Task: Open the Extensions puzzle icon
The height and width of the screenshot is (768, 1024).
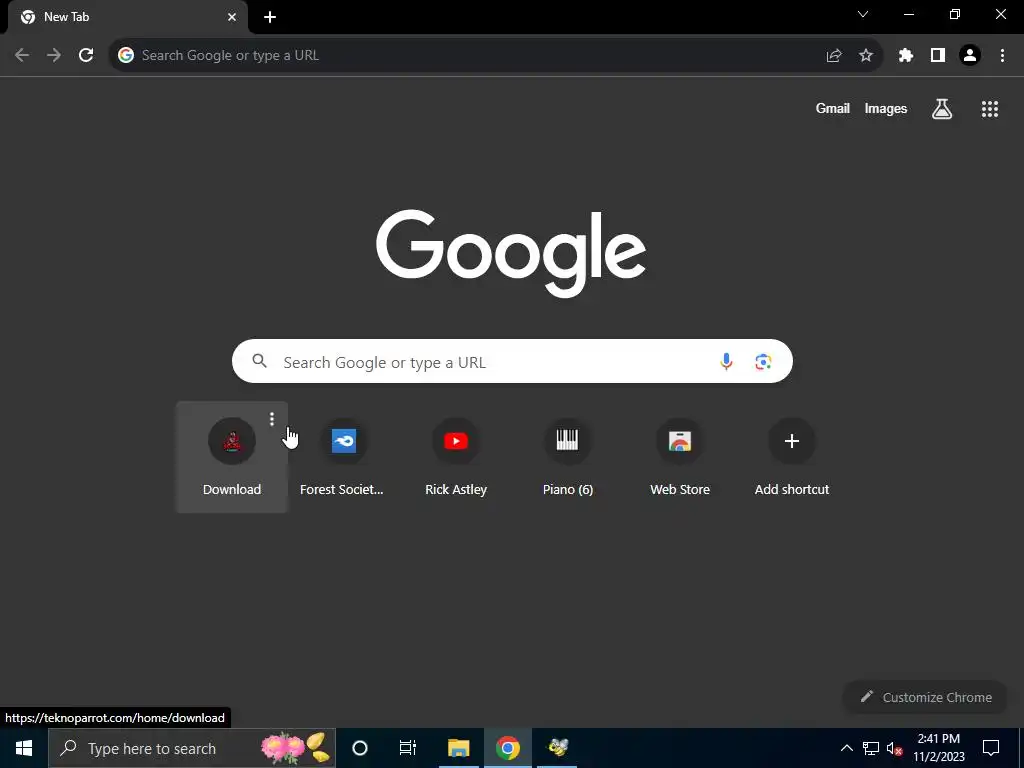Action: click(906, 56)
